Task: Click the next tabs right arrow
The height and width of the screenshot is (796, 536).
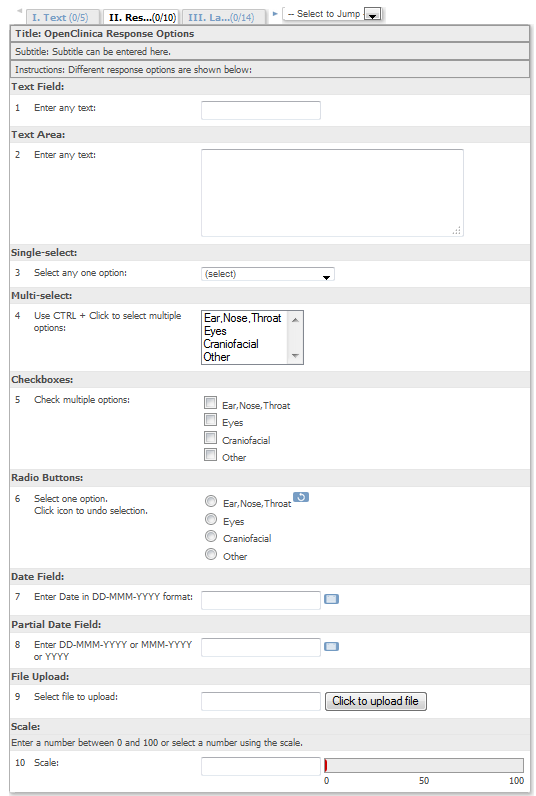Action: tap(275, 14)
